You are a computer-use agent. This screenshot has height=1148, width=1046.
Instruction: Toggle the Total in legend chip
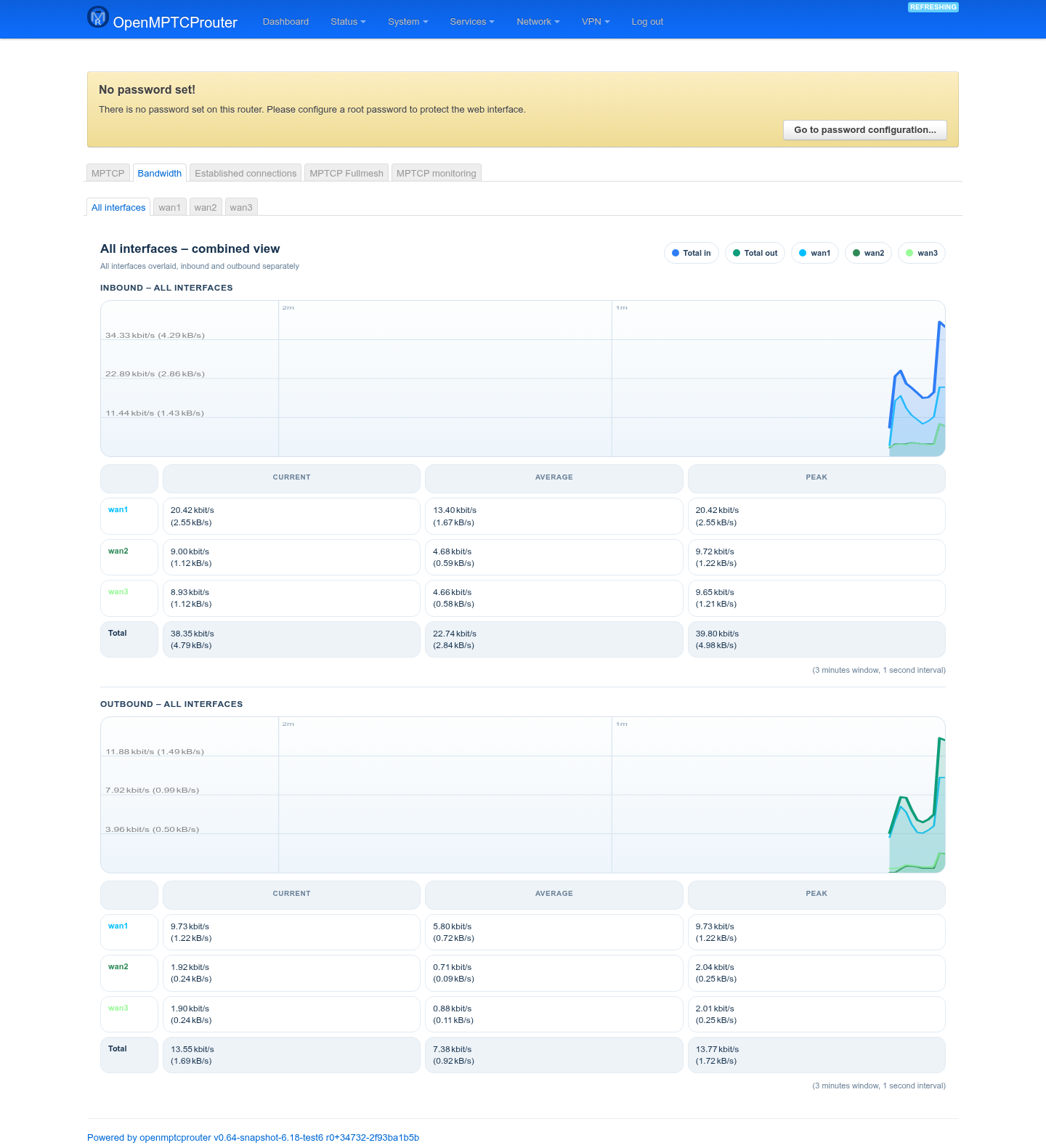(x=692, y=253)
